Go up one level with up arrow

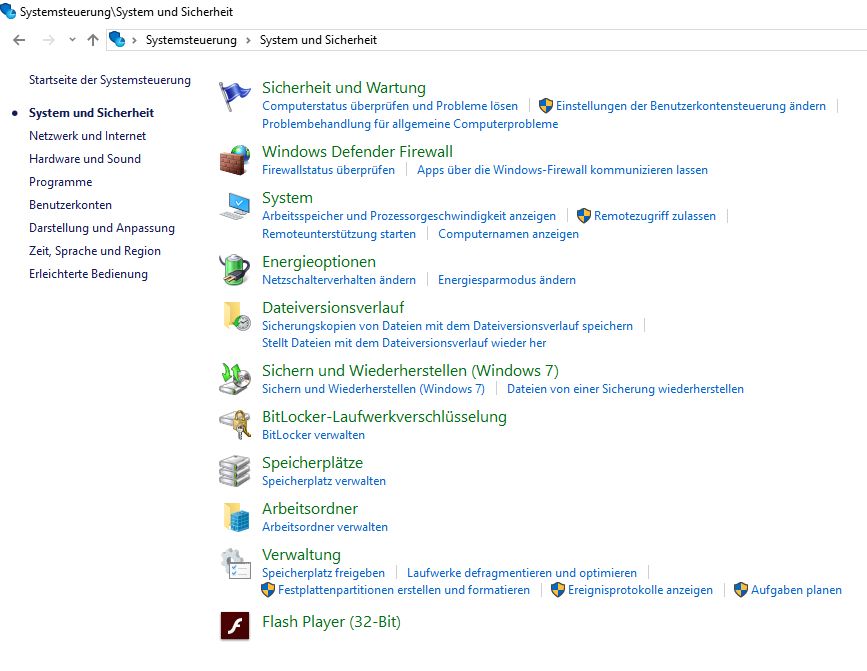(x=93, y=40)
